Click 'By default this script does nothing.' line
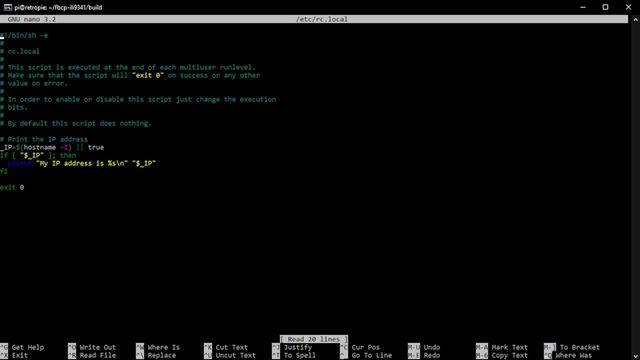Image resolution: width=640 pixels, height=360 pixels. tap(76, 123)
